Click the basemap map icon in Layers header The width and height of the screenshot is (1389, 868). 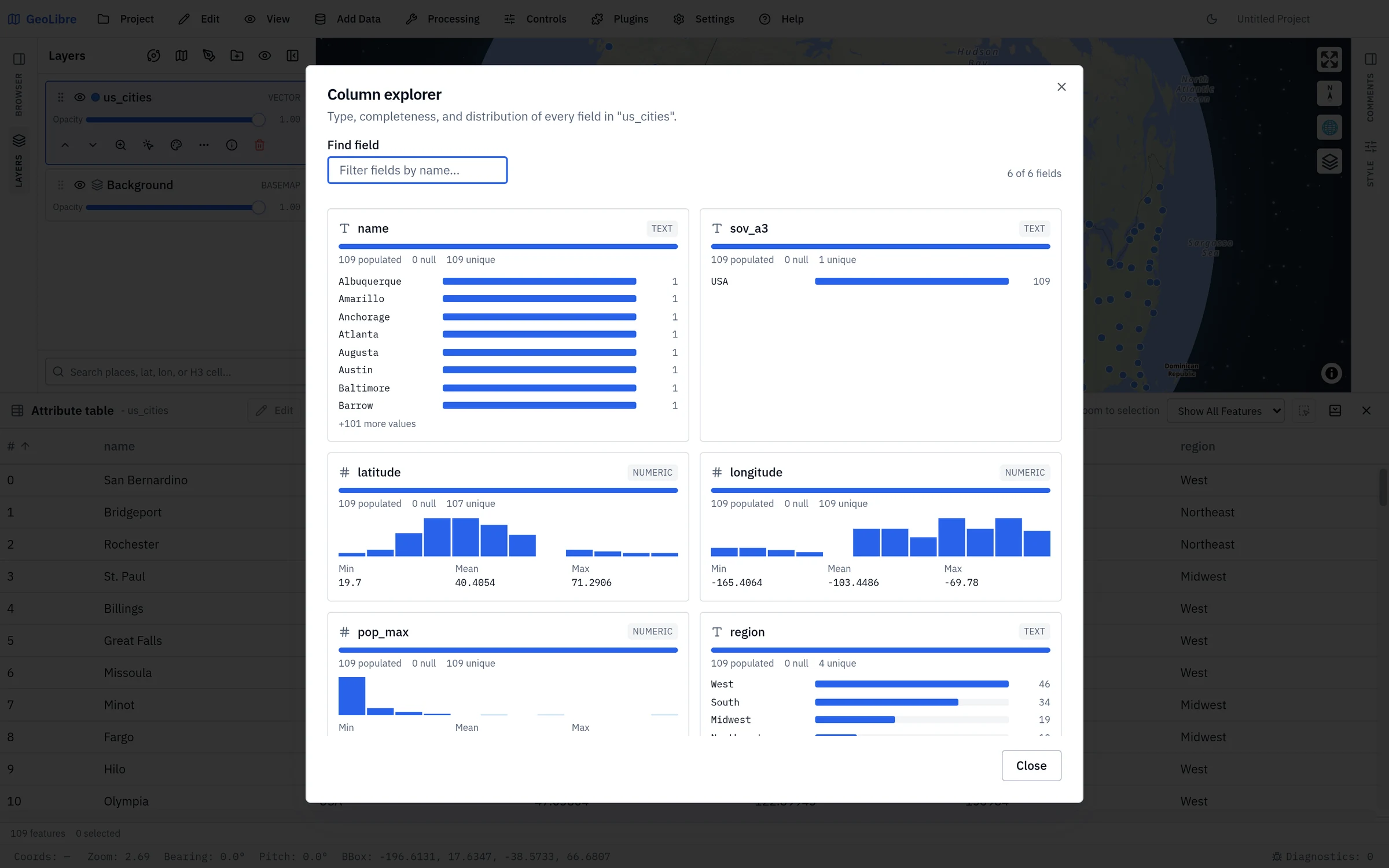coord(181,56)
